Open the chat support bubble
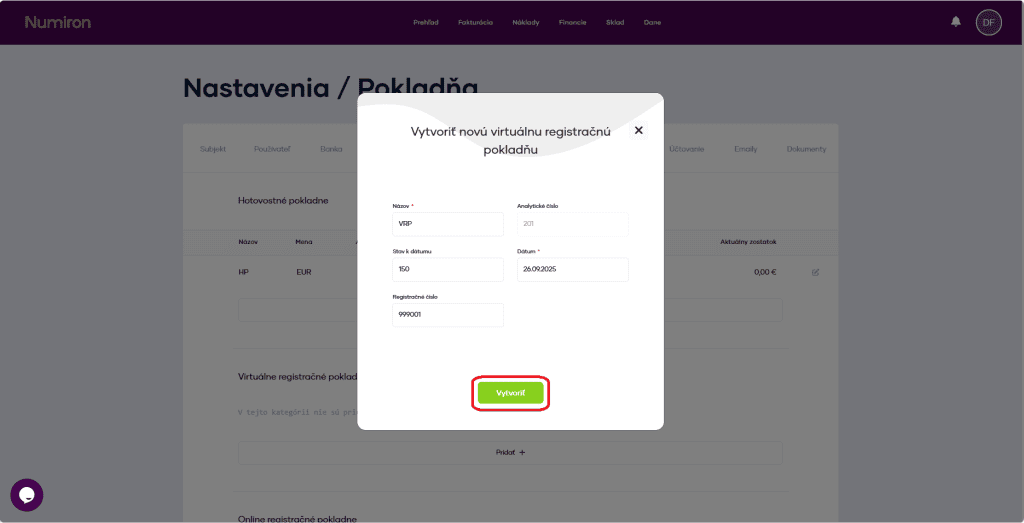 pos(27,495)
